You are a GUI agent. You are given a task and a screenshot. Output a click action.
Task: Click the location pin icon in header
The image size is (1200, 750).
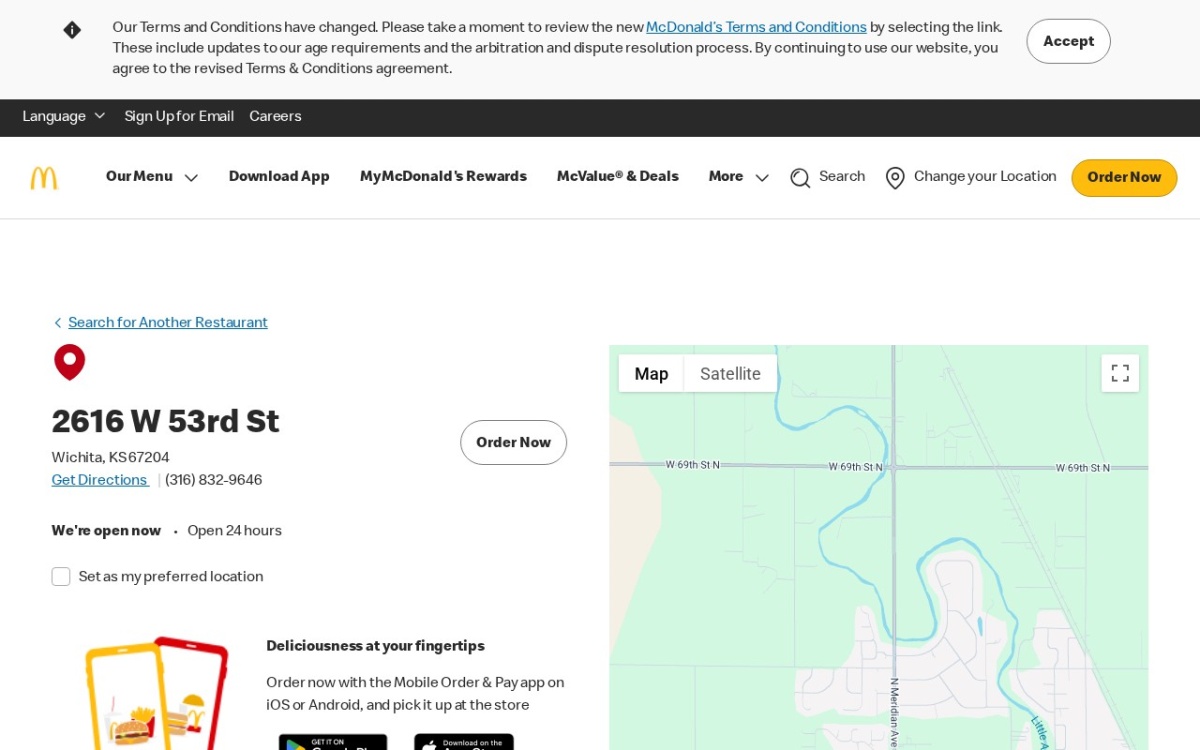tap(895, 178)
